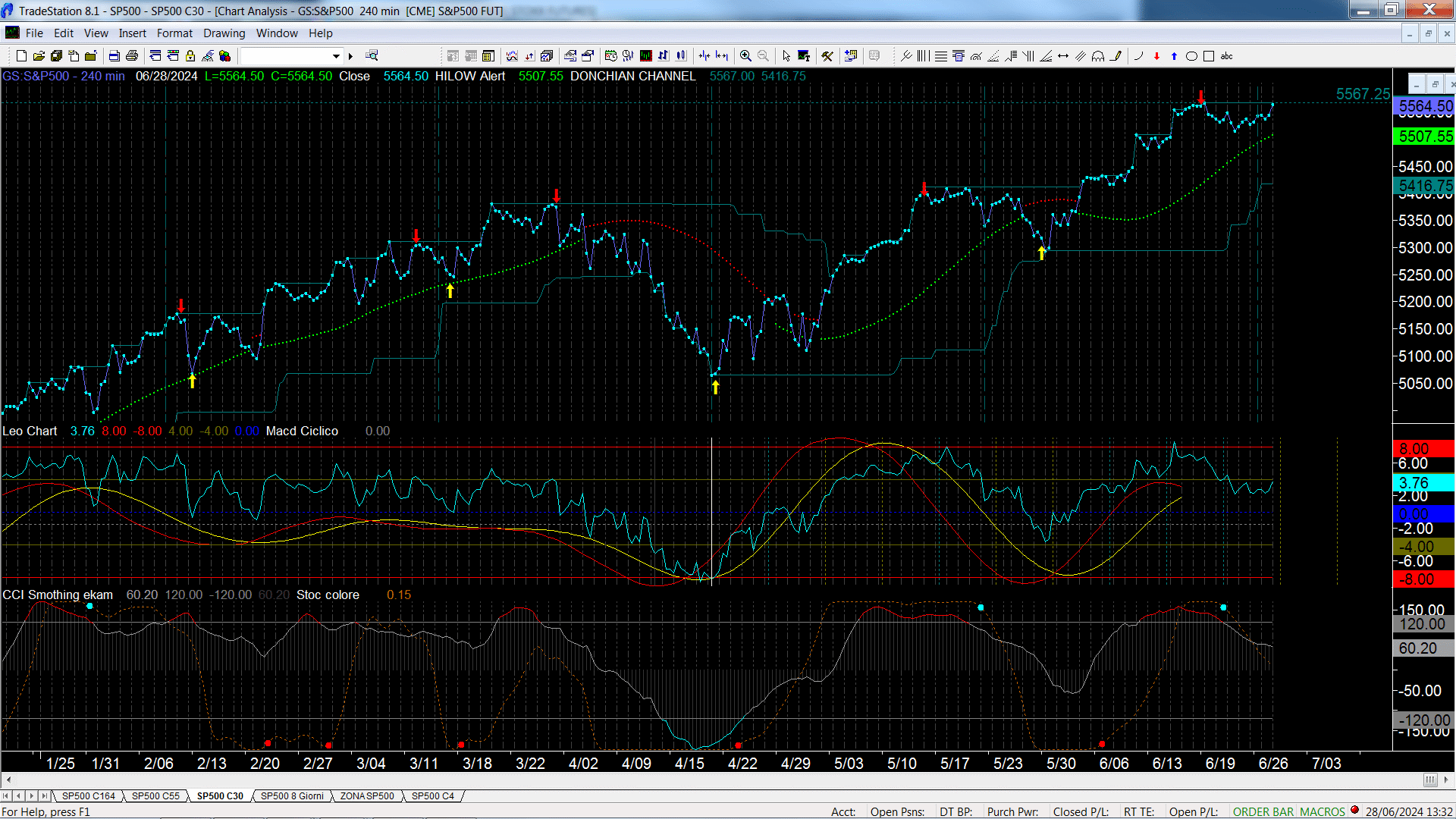This screenshot has height=819, width=1456.
Task: Click the Stoc colore indicator label
Action: (328, 595)
